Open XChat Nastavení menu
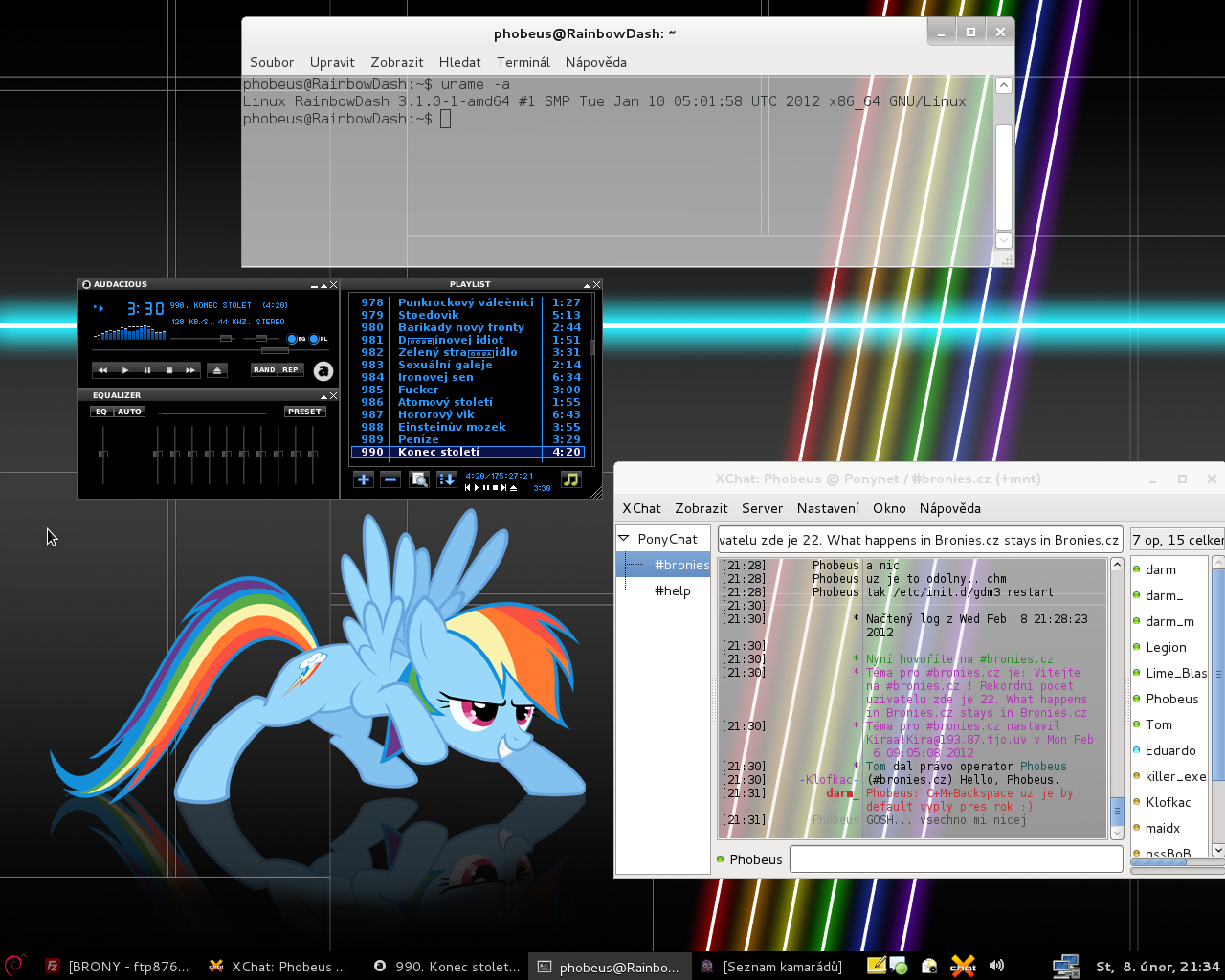The width and height of the screenshot is (1225, 980). pyautogui.click(x=828, y=508)
